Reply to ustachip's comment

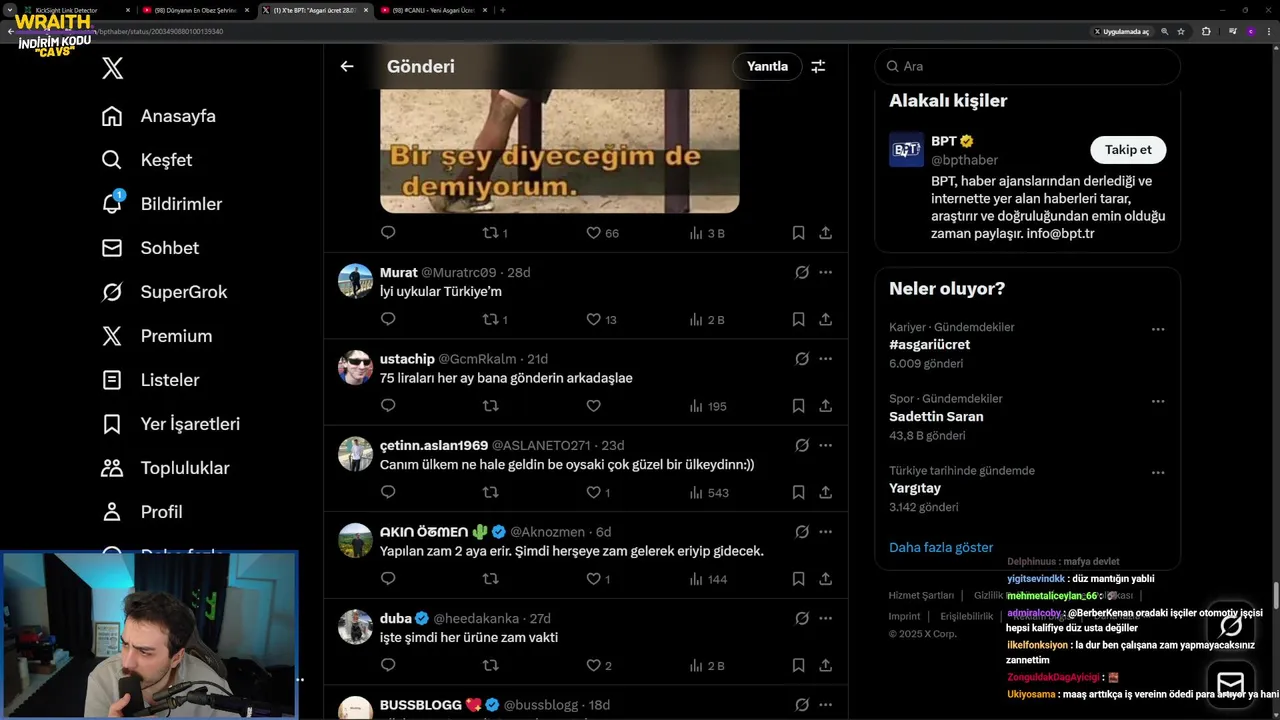[388, 406]
